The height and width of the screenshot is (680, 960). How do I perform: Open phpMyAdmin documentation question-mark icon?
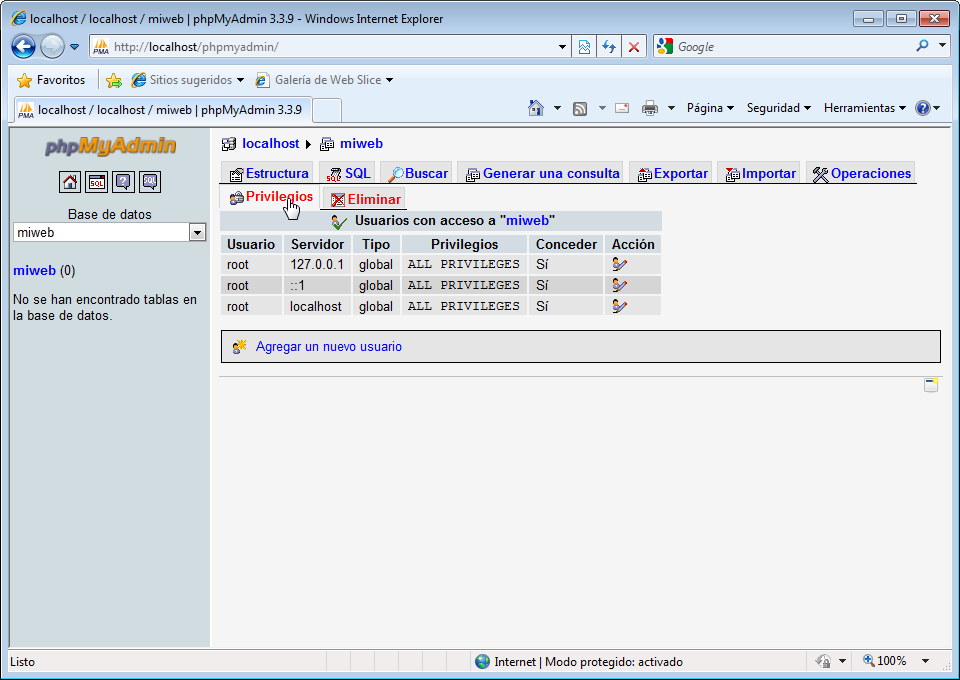124,182
